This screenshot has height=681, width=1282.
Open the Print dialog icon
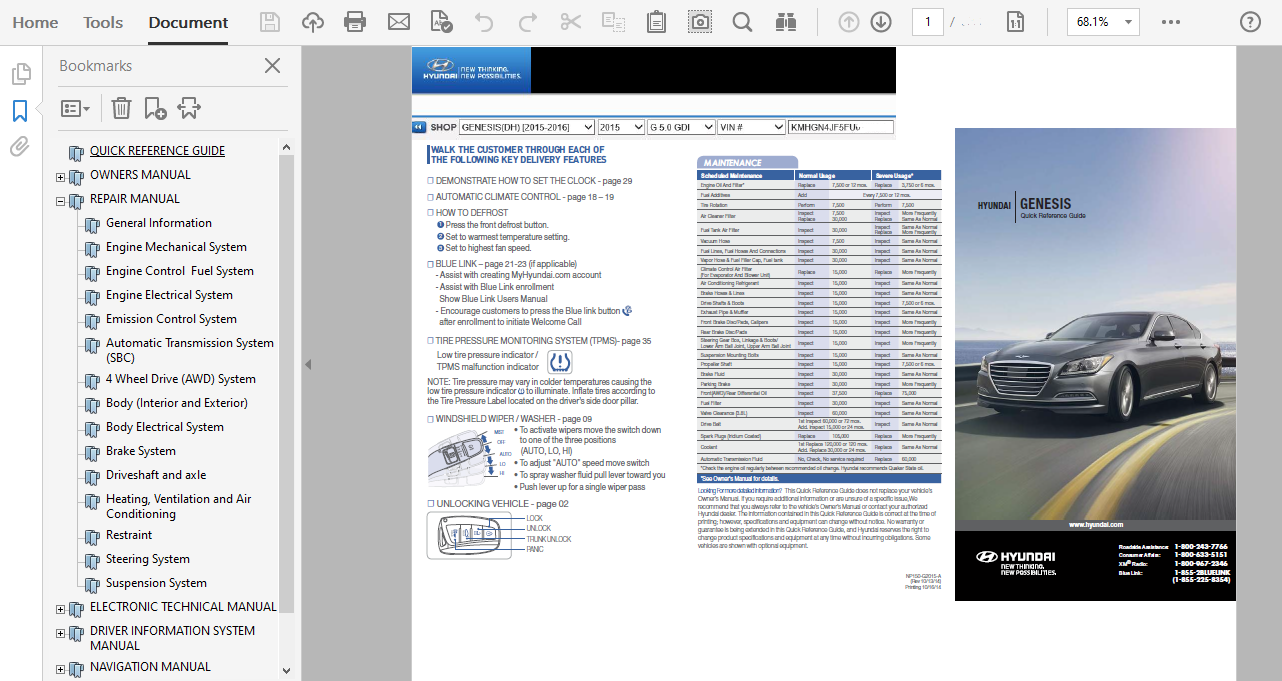355,20
